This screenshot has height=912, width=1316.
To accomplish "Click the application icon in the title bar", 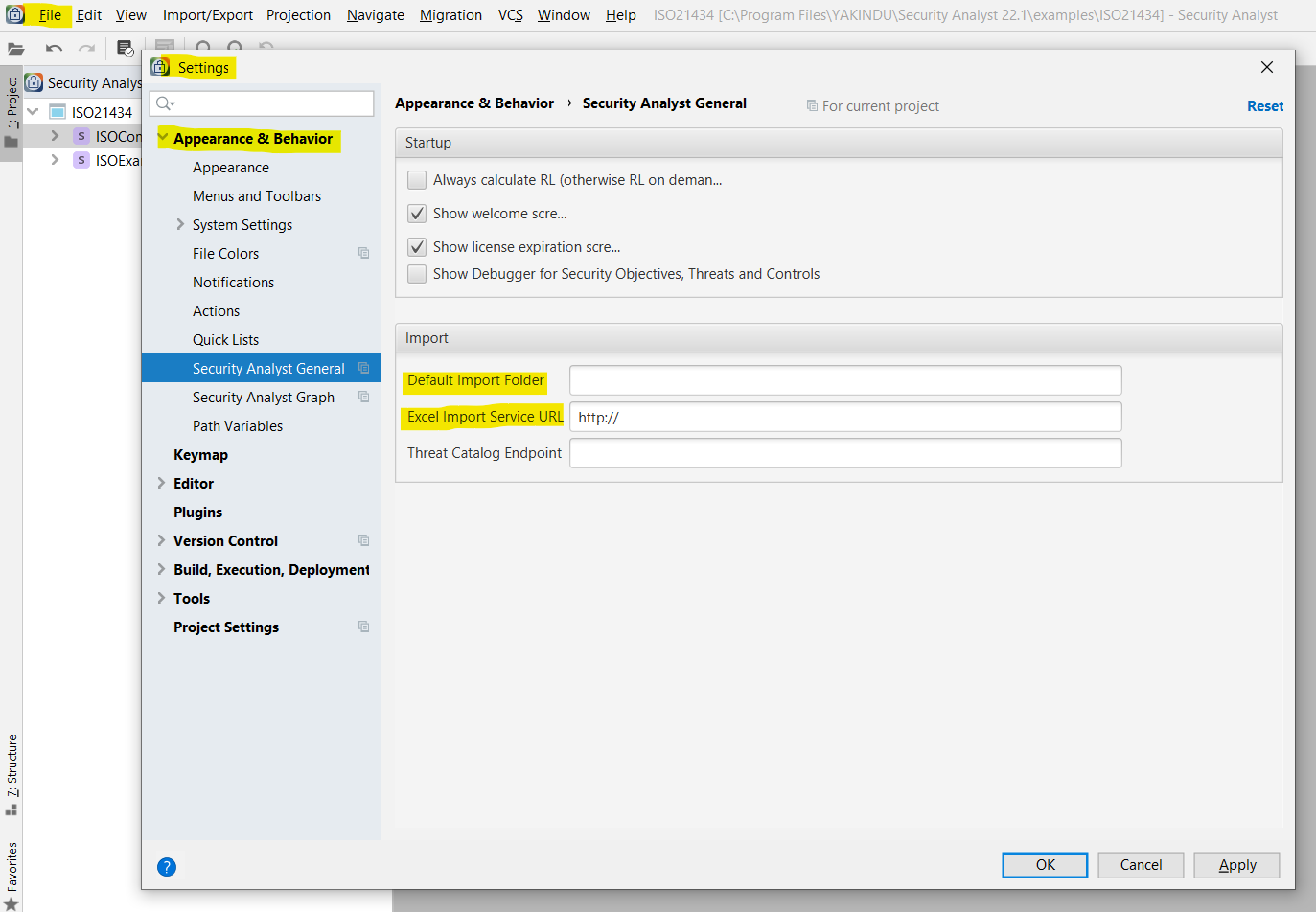I will point(15,14).
